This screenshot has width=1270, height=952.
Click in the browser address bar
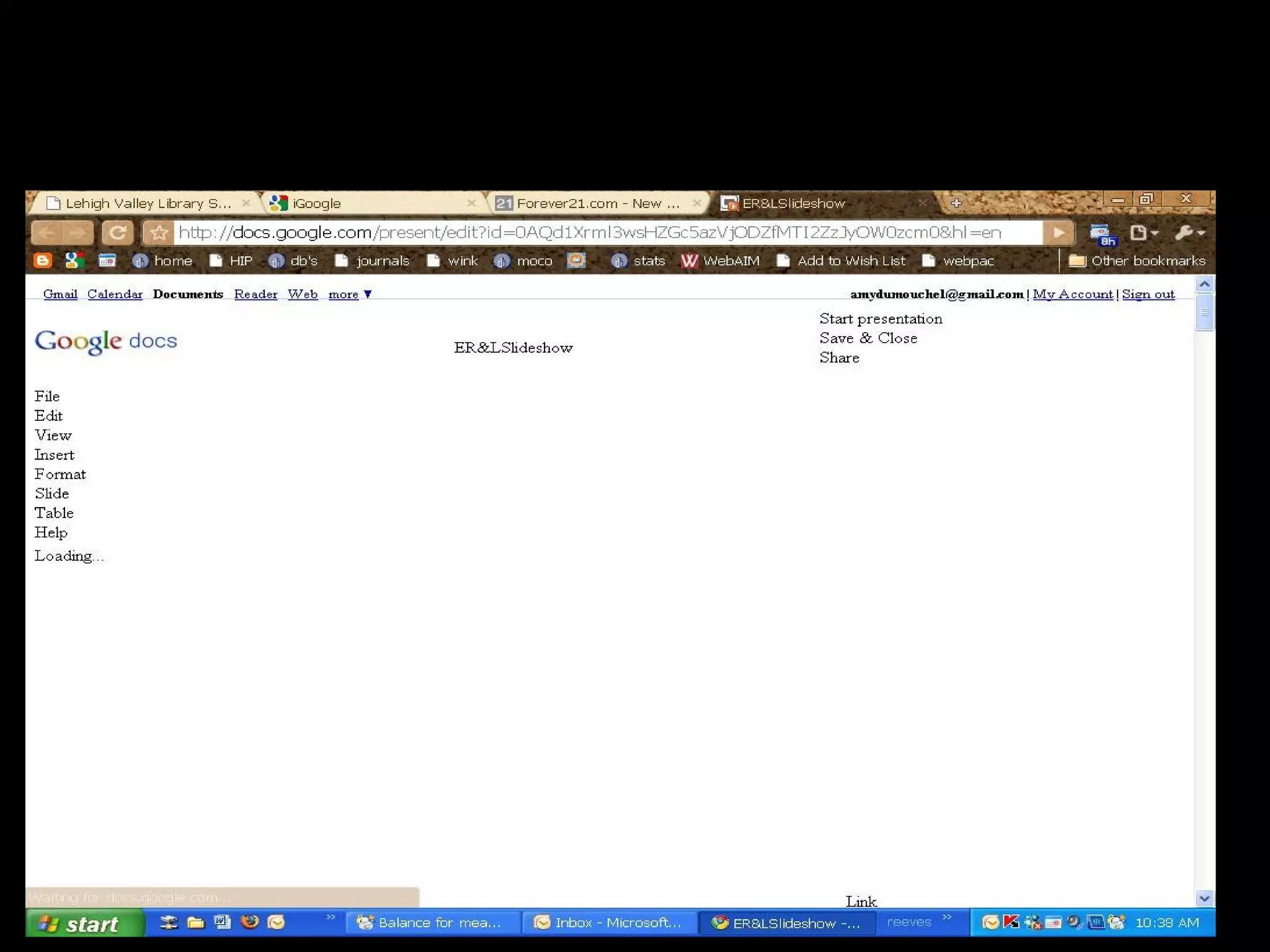589,233
